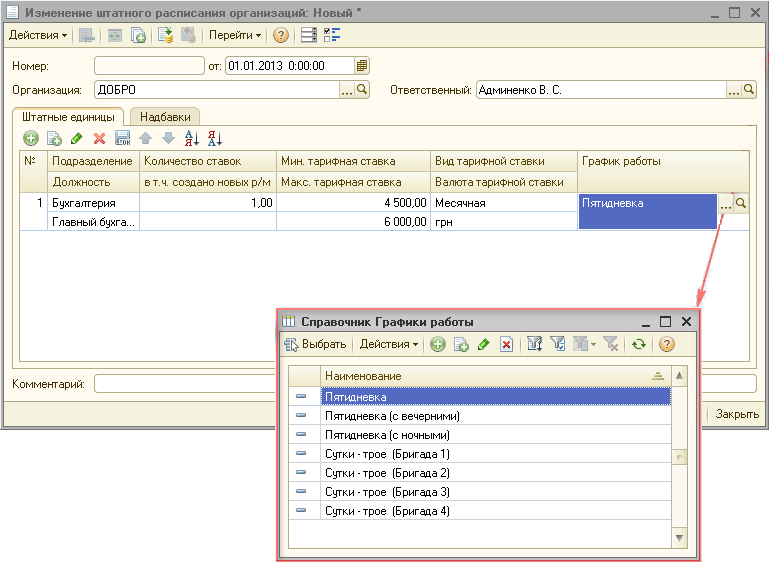Open the magnifier of Организация field

pos(362,90)
